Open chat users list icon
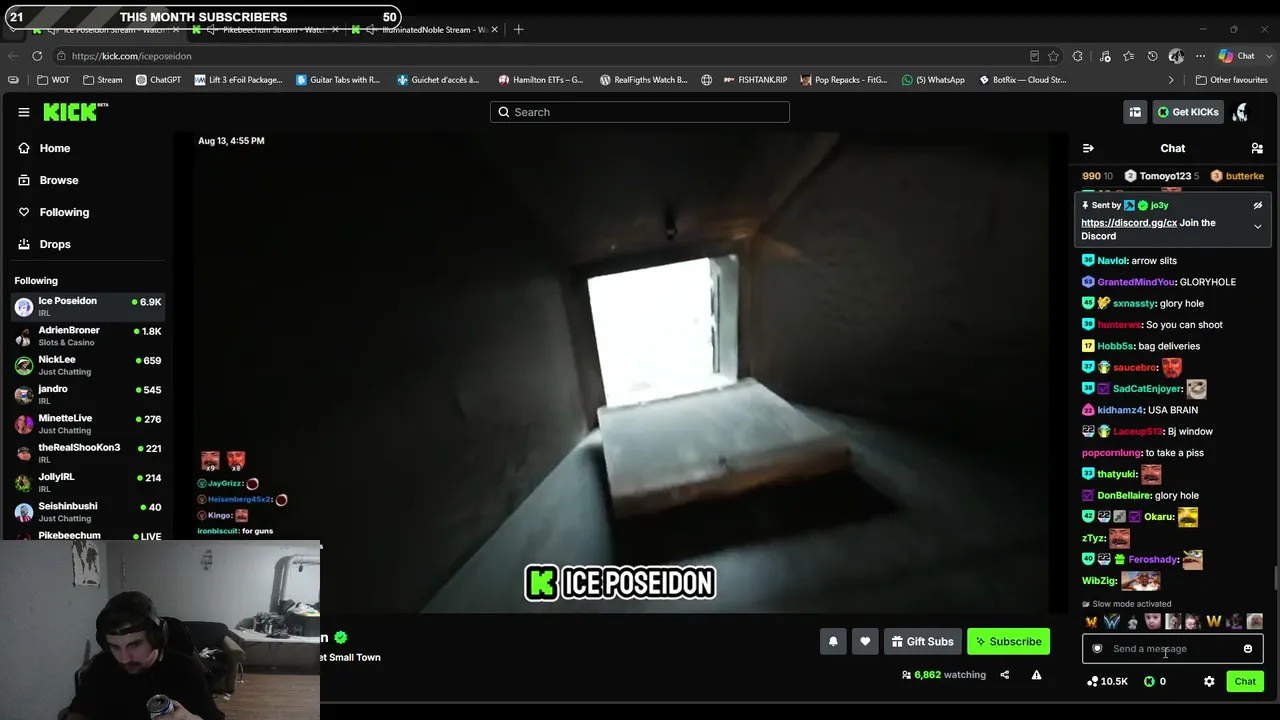This screenshot has width=1280, height=720. click(x=1257, y=148)
